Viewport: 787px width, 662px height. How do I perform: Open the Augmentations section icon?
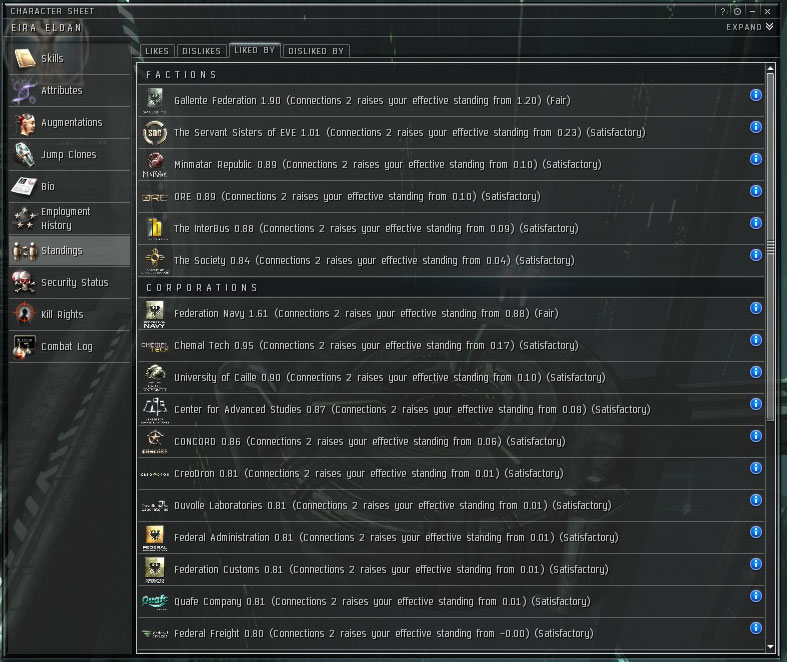point(24,122)
